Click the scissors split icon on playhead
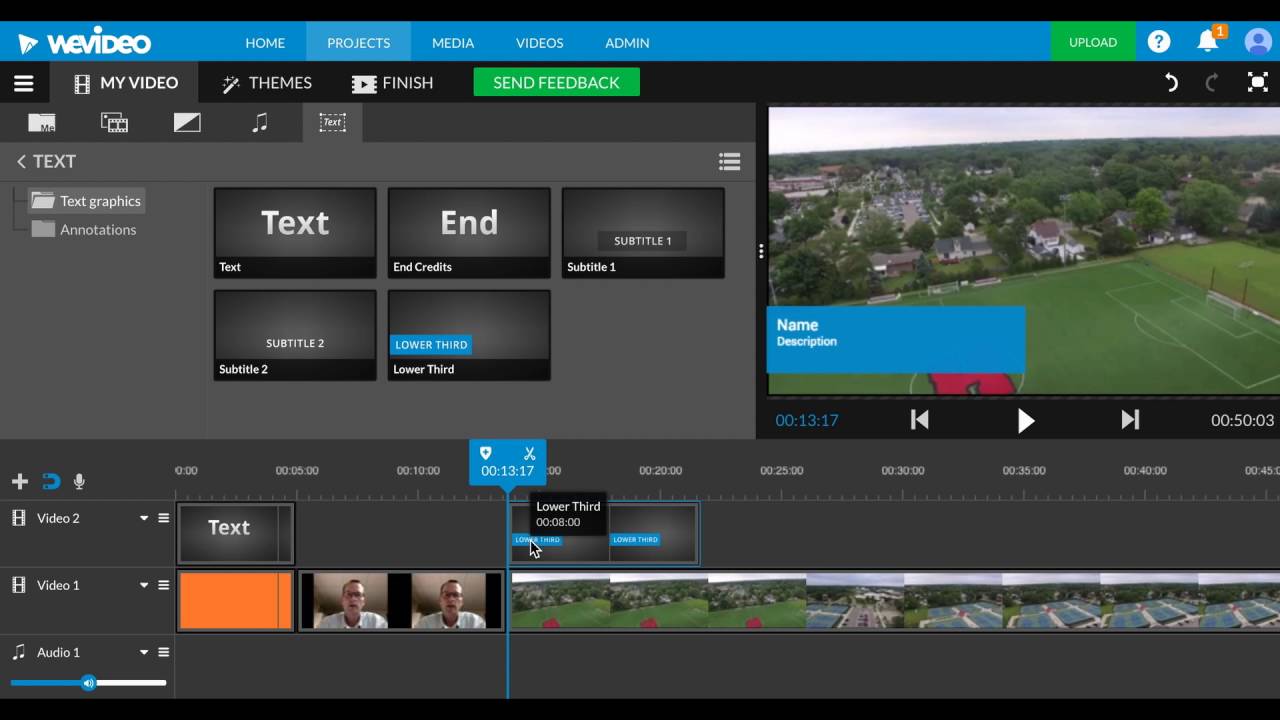 [529, 453]
